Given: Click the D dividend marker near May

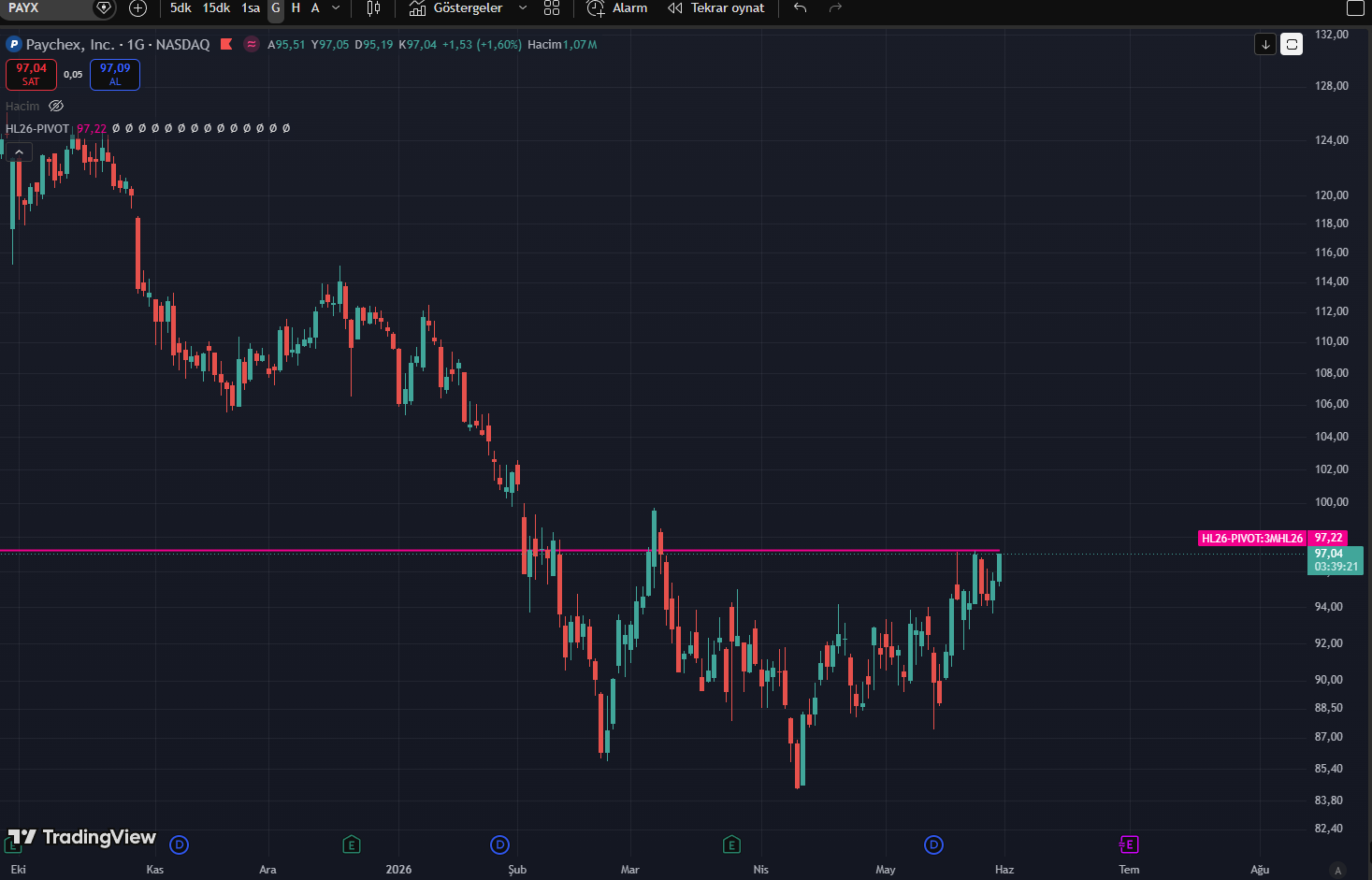Looking at the screenshot, I should 933,844.
